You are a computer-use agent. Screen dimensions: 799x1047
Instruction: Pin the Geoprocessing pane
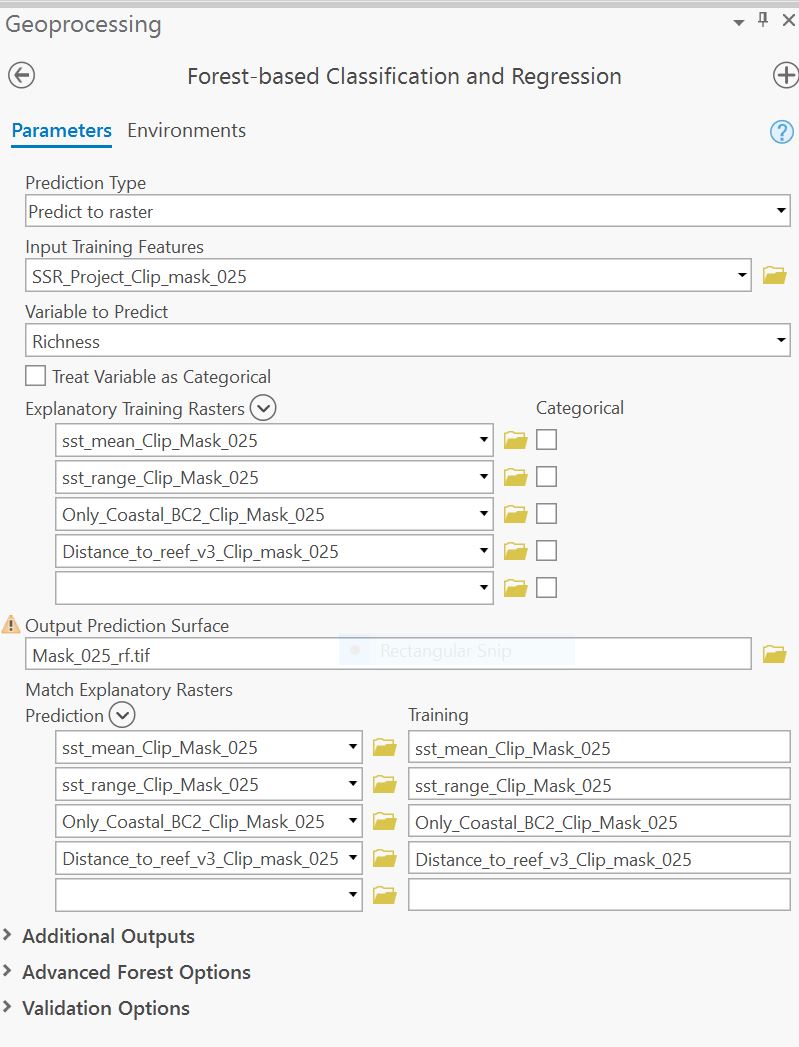(762, 21)
